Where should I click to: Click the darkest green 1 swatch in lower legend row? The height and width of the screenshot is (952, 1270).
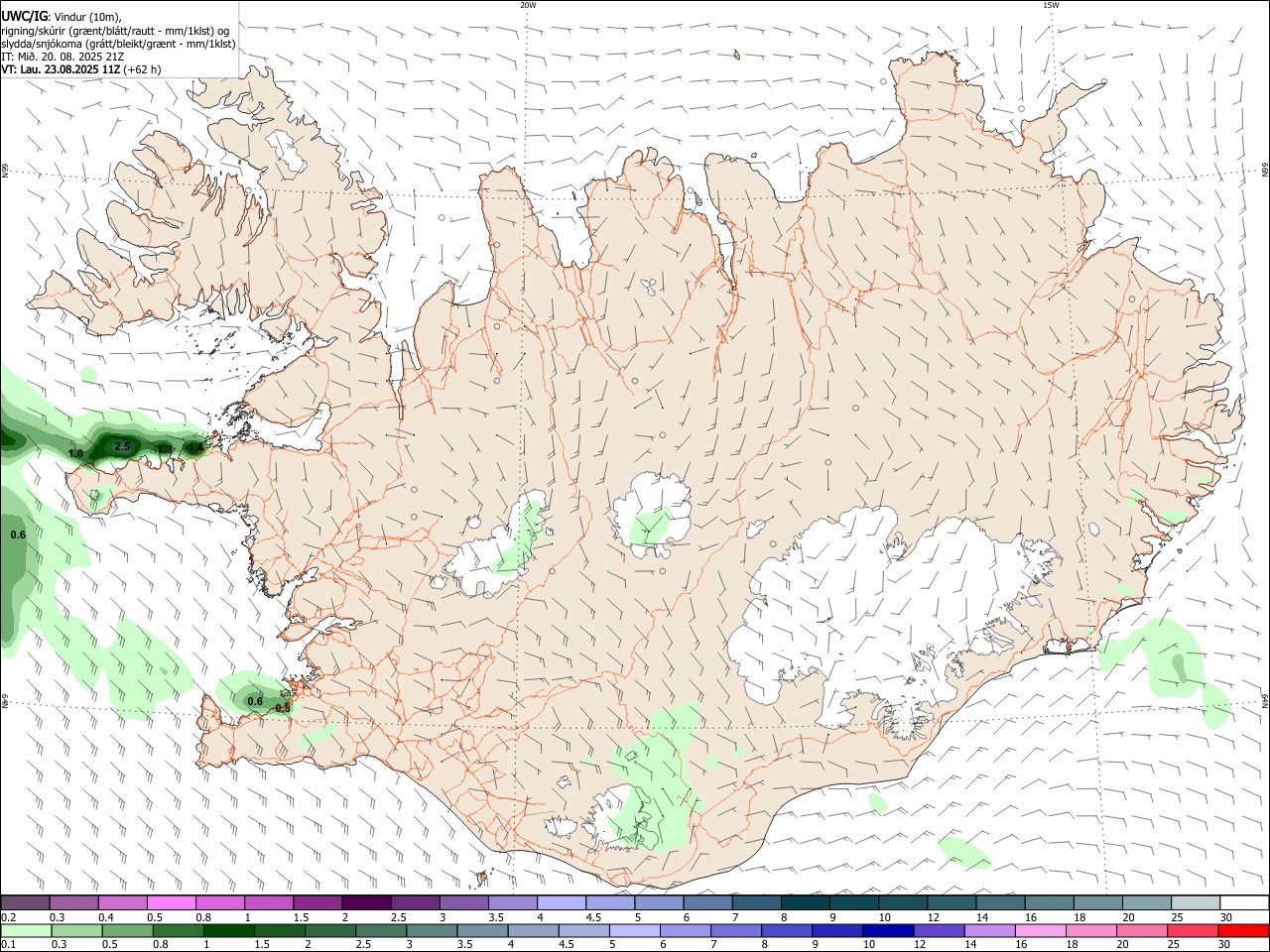228,931
